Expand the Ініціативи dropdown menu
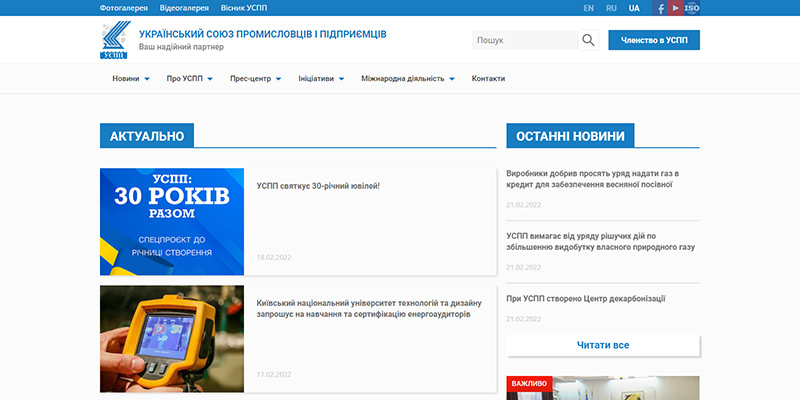 pyautogui.click(x=321, y=79)
